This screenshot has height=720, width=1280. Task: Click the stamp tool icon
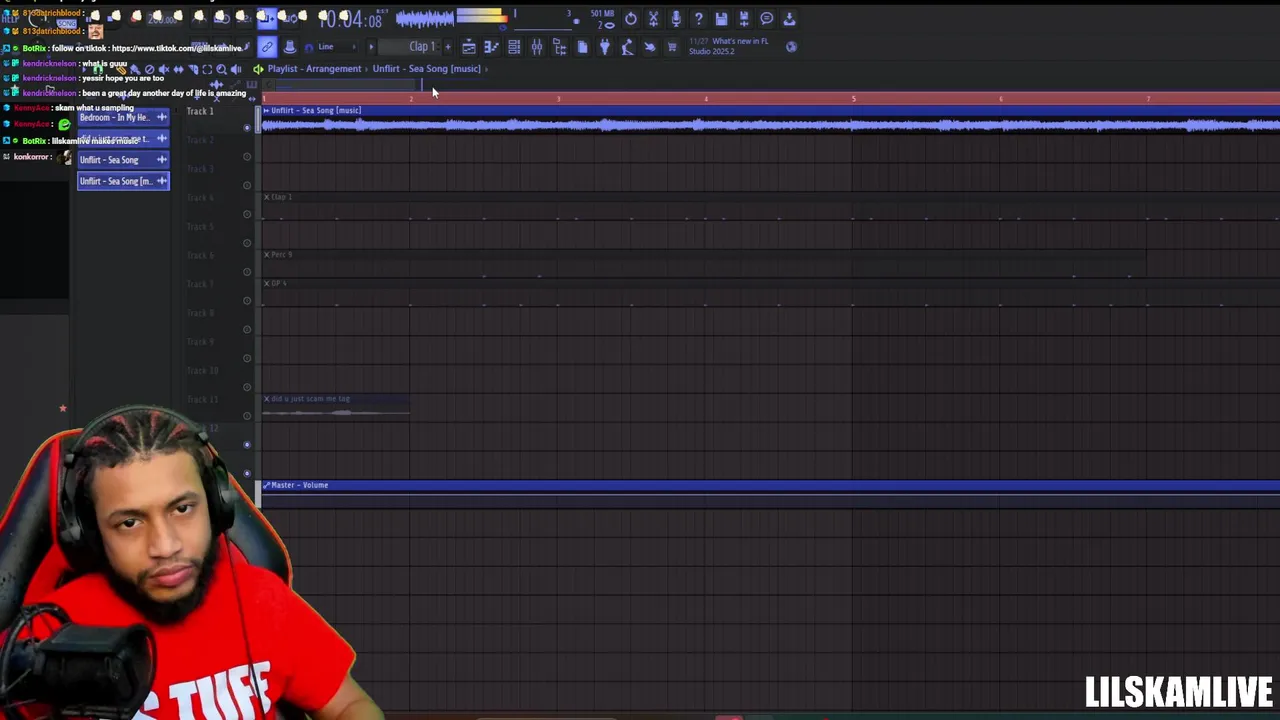(290, 47)
